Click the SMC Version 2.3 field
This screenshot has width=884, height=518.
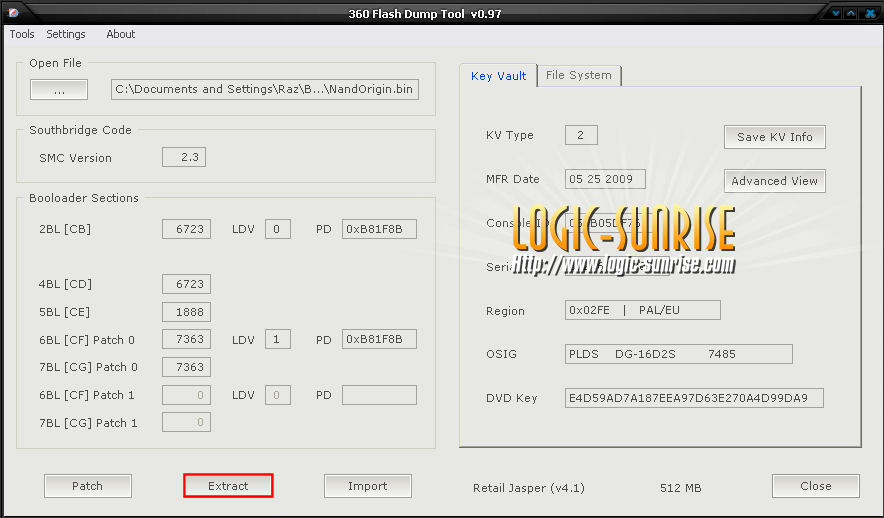click(x=184, y=157)
